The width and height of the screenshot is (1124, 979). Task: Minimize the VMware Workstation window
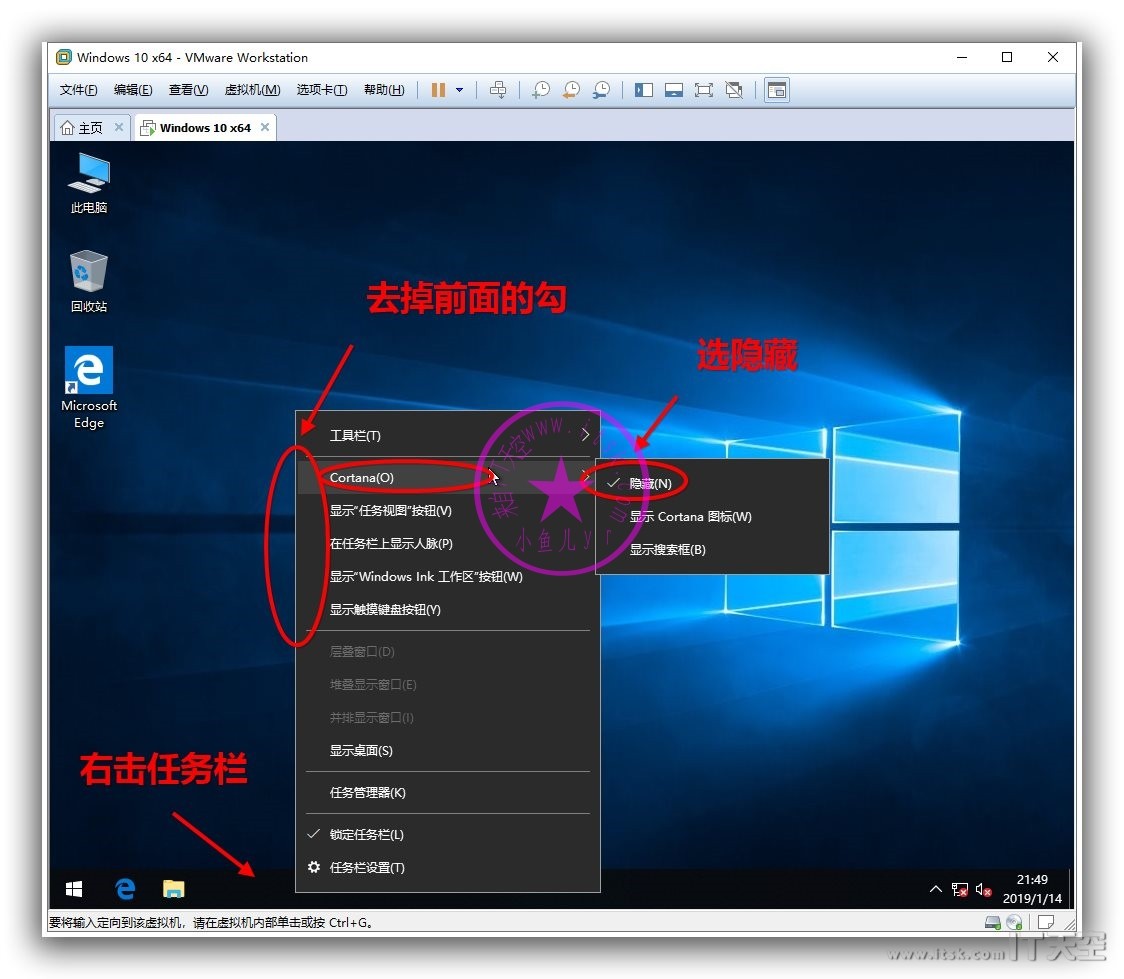[962, 57]
